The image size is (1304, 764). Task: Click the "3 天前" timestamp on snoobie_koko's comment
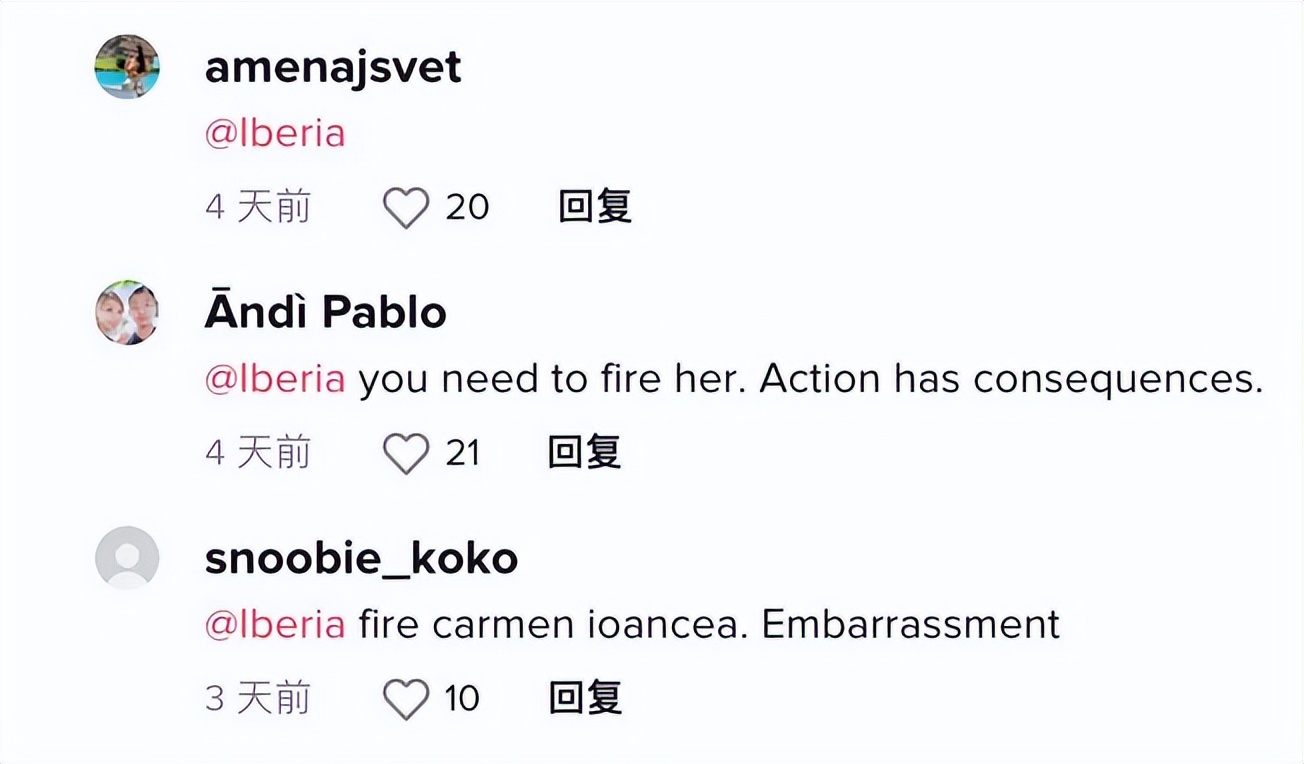[258, 699]
